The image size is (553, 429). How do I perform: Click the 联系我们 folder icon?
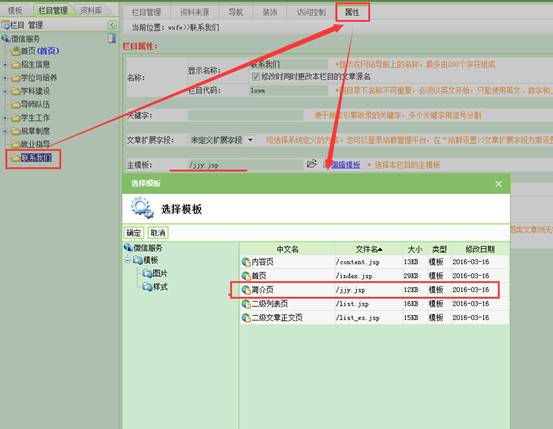[16, 158]
